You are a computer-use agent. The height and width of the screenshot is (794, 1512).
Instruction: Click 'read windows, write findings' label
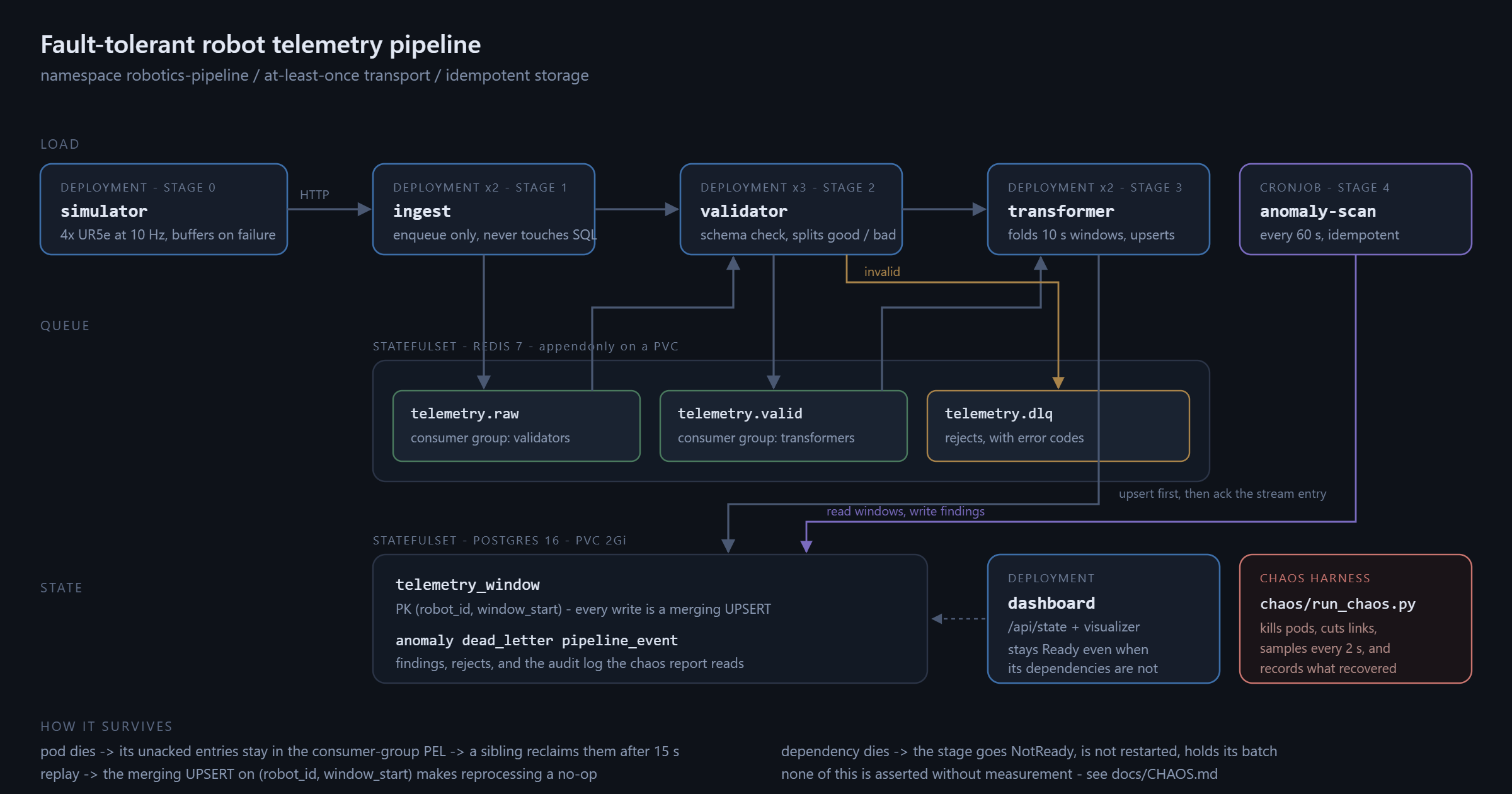pos(905,511)
